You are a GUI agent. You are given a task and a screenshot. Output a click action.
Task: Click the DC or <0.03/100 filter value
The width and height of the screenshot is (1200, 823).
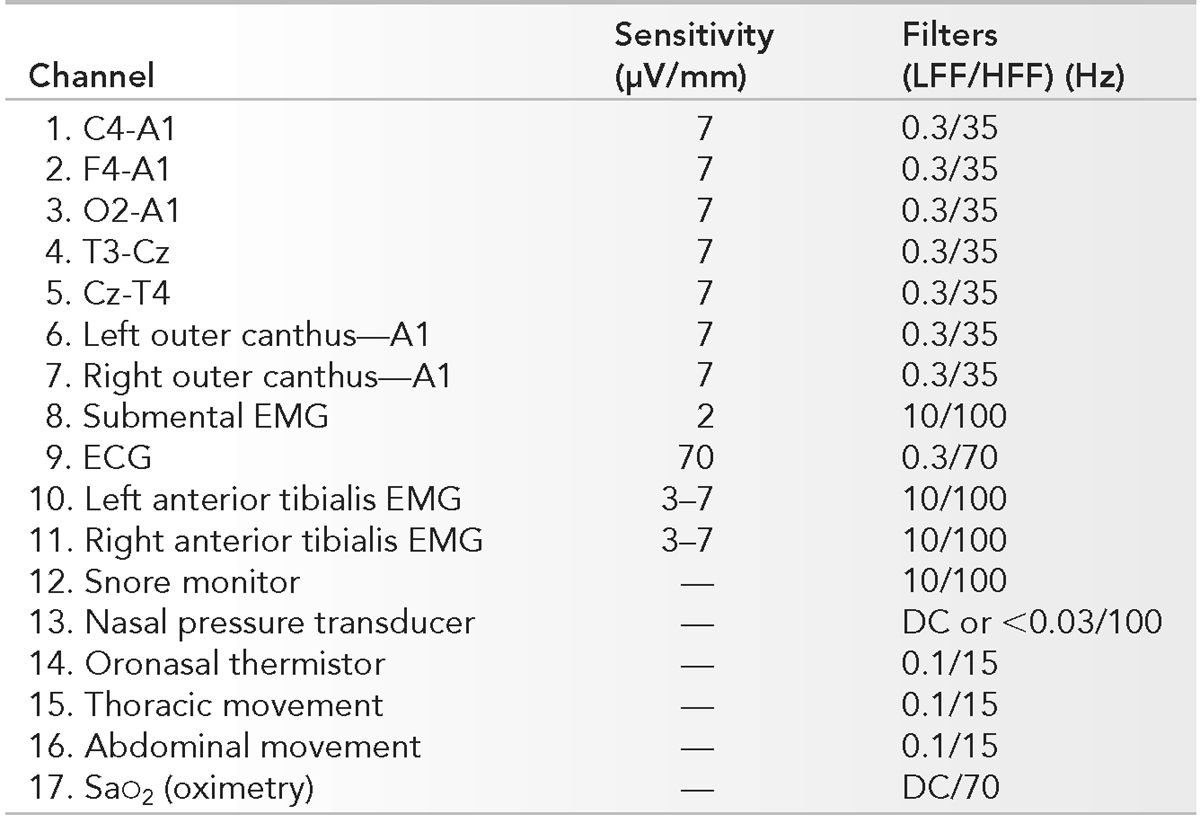(1030, 622)
